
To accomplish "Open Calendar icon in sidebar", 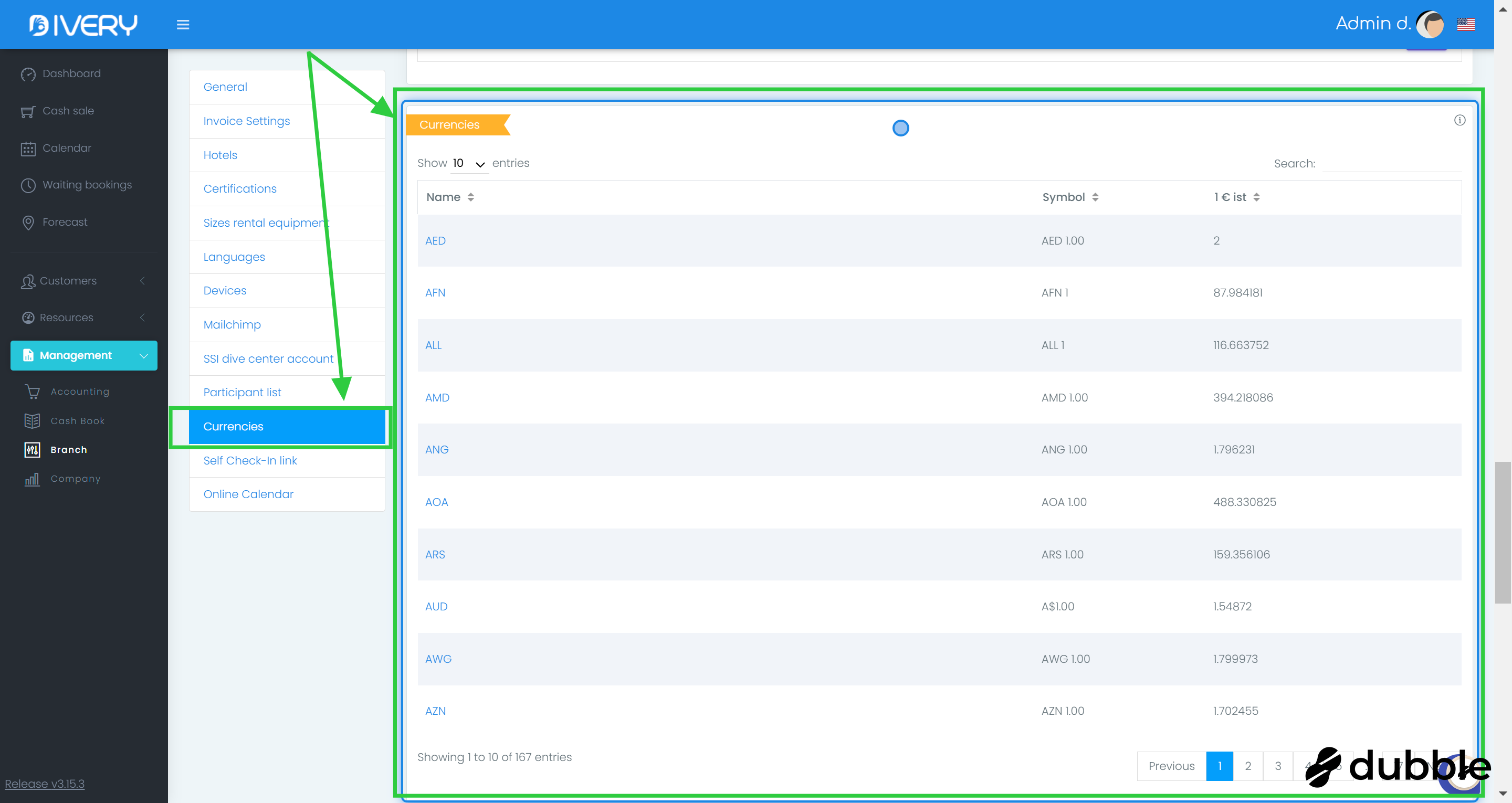I will click(x=28, y=149).
